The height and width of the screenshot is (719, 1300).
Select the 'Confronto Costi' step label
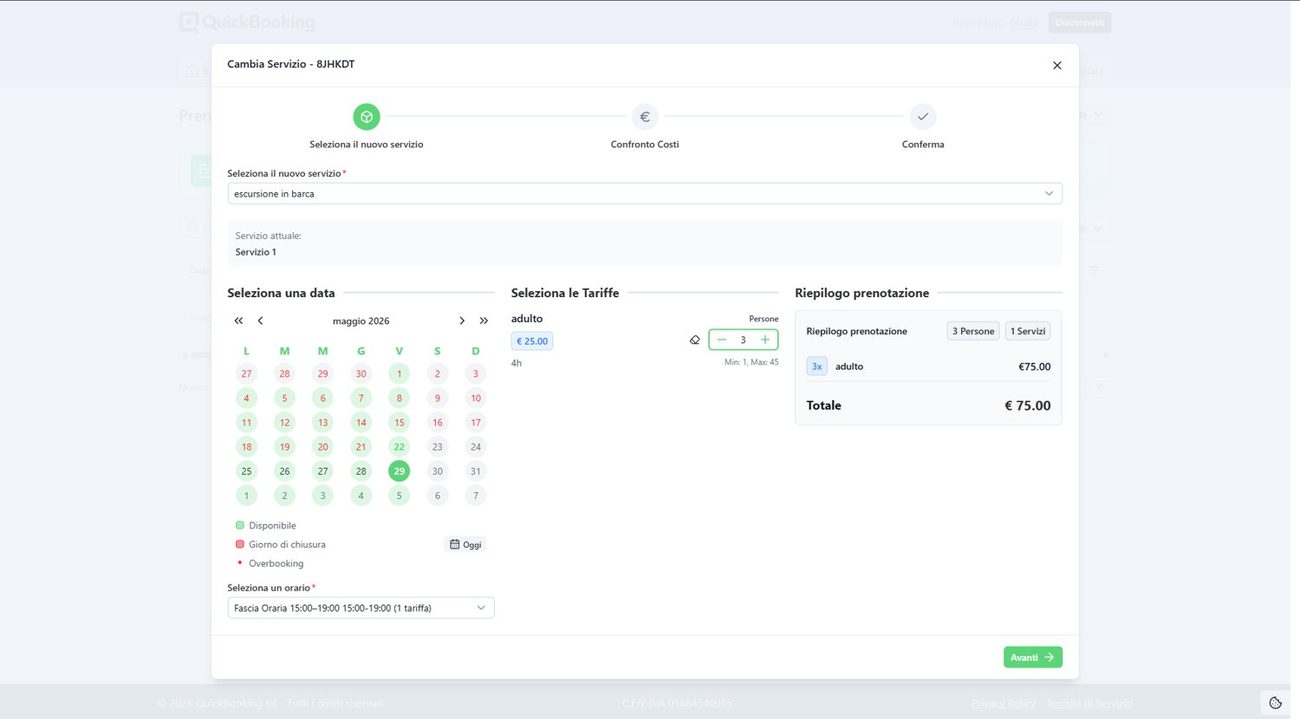[645, 144]
